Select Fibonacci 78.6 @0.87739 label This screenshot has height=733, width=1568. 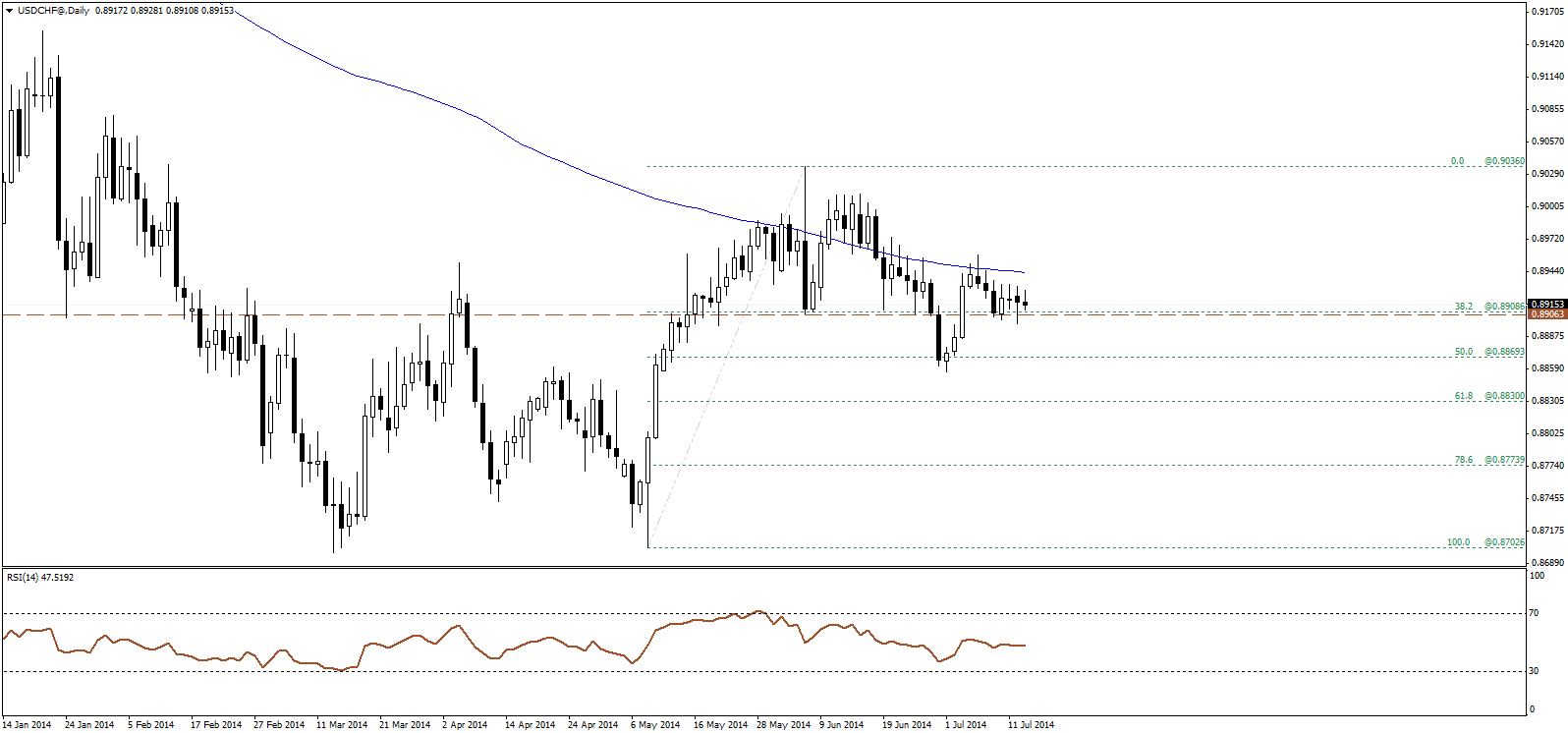coord(1489,460)
